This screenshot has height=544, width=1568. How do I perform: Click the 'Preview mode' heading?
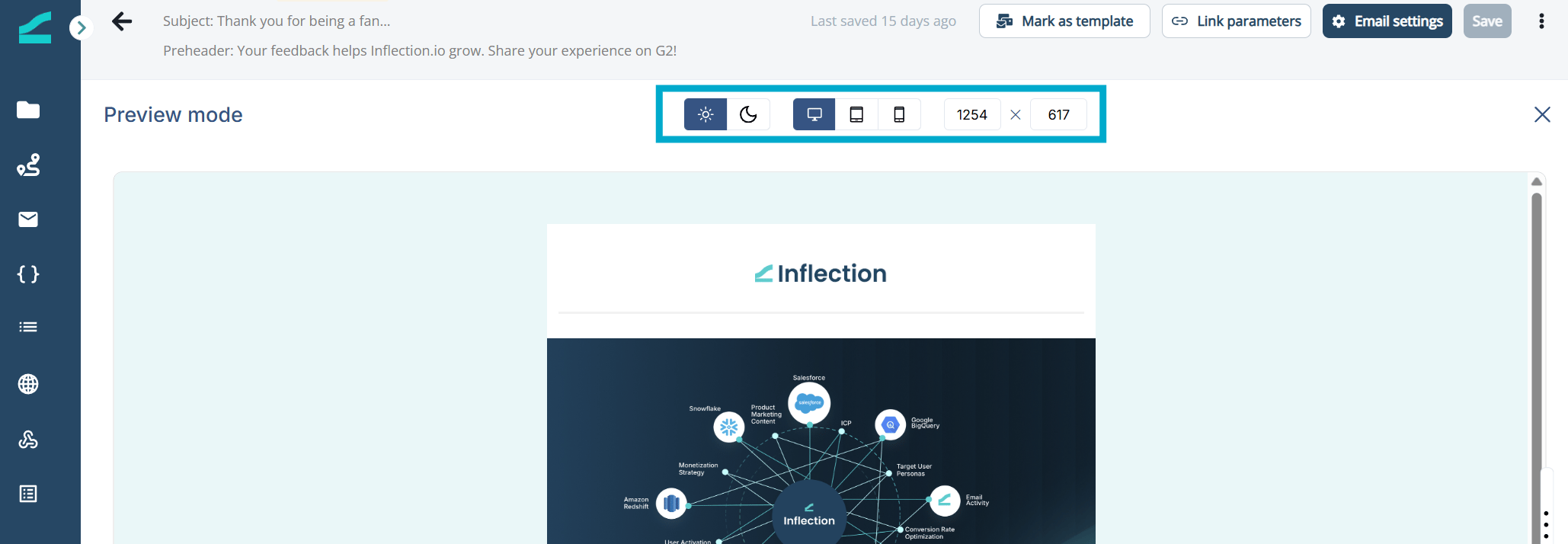click(173, 115)
